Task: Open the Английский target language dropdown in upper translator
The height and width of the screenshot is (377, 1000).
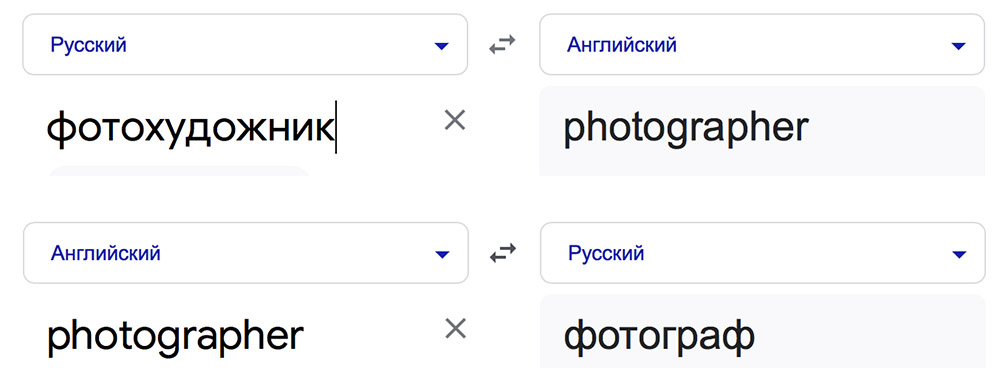Action: coord(762,45)
